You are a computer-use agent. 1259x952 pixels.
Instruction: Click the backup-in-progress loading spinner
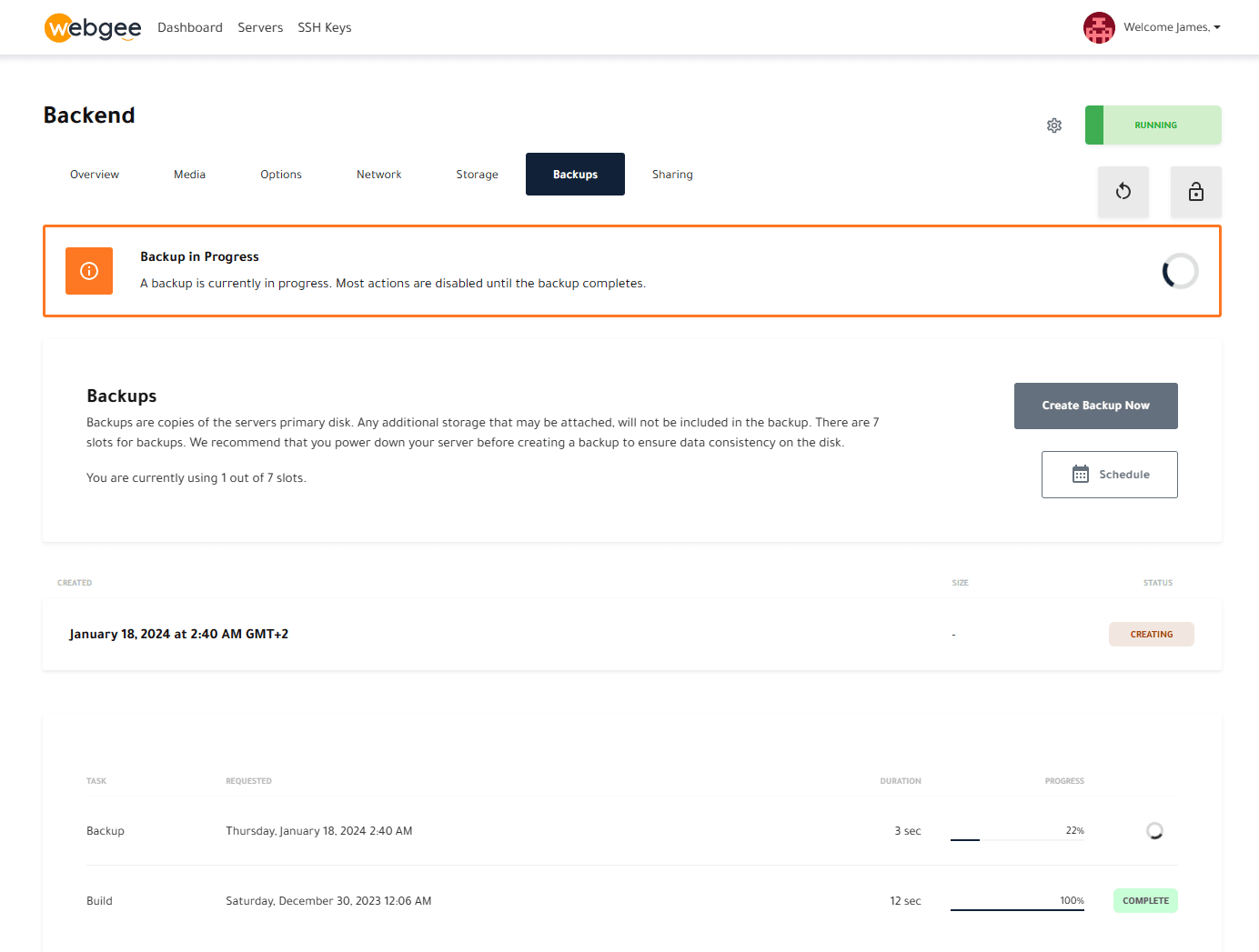point(1180,271)
